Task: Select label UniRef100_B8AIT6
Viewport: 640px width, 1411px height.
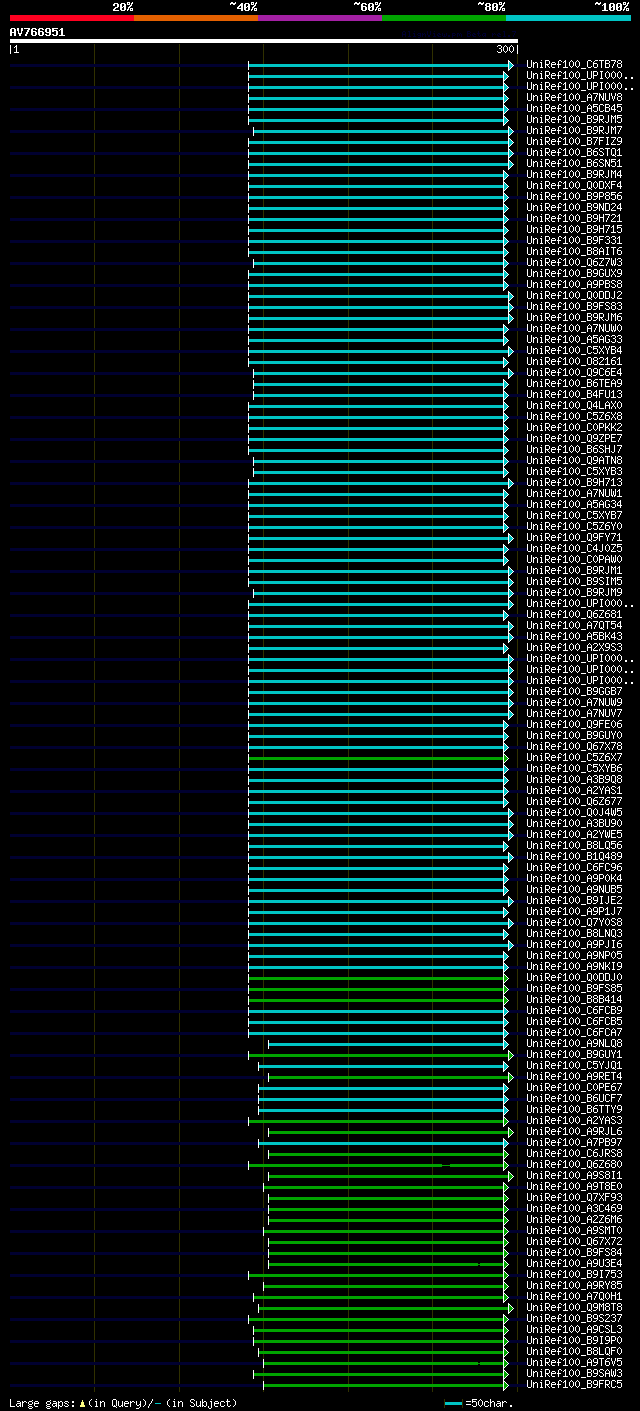Action: (x=574, y=252)
